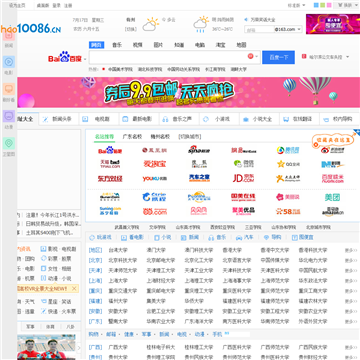This screenshot has height=360, width=360.
Task: Open the @163.com email domain dropdown
Action: (x=288, y=29)
